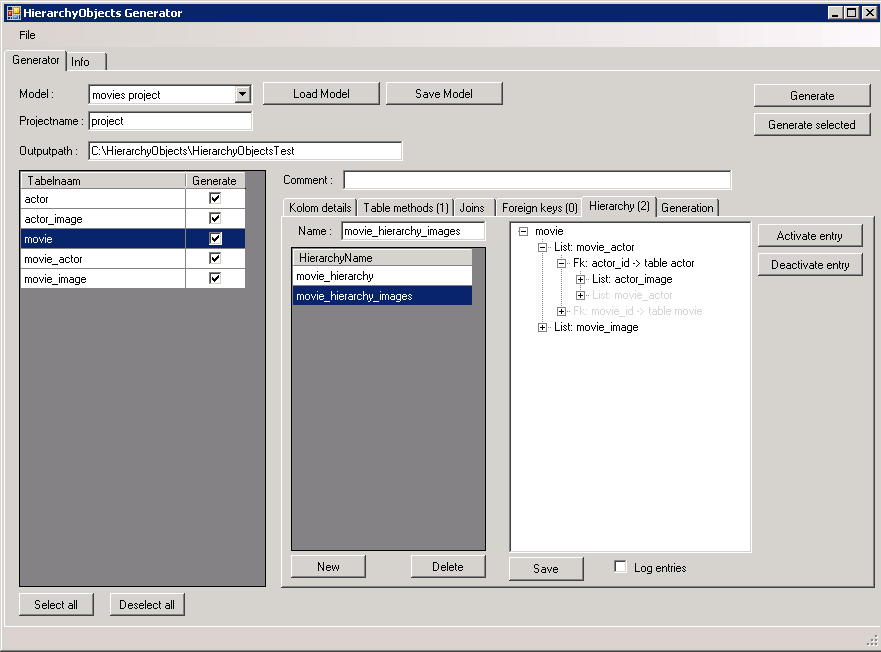881x652 pixels.
Task: Select movie_hierarchy in the hierarchy list
Action: point(381,276)
